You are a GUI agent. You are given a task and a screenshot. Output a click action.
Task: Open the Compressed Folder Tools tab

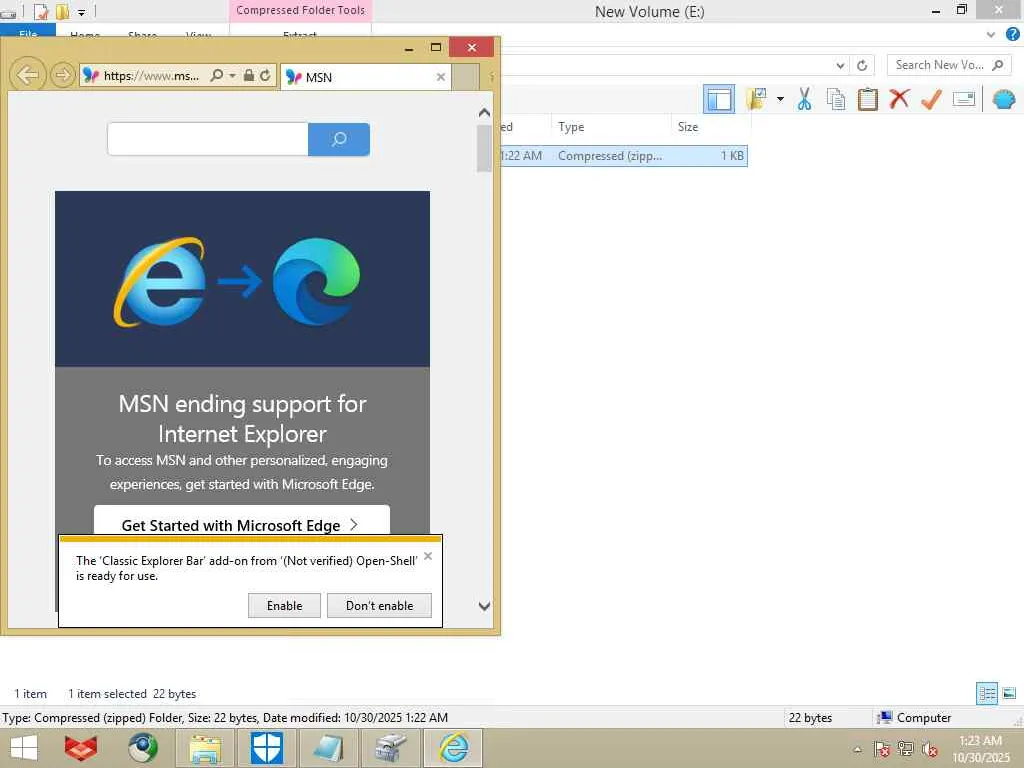coord(300,10)
